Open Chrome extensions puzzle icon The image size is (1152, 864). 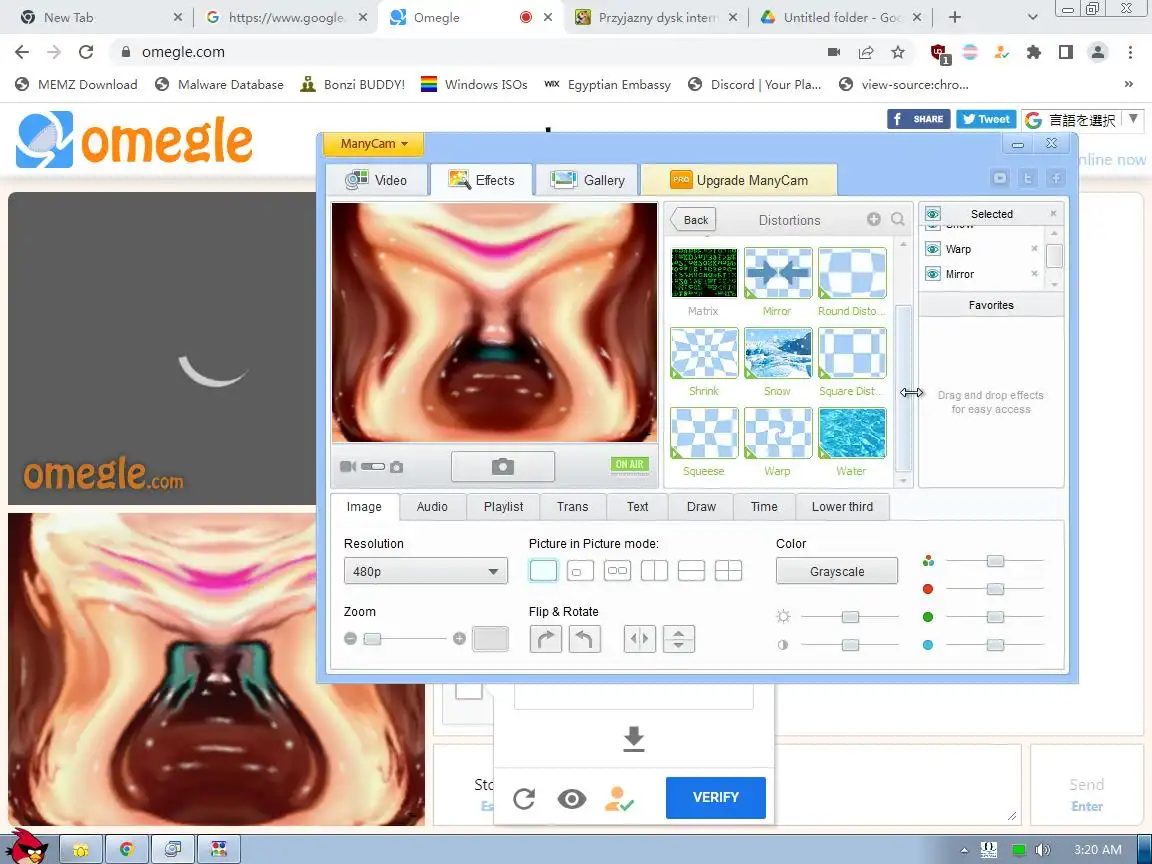click(1034, 52)
